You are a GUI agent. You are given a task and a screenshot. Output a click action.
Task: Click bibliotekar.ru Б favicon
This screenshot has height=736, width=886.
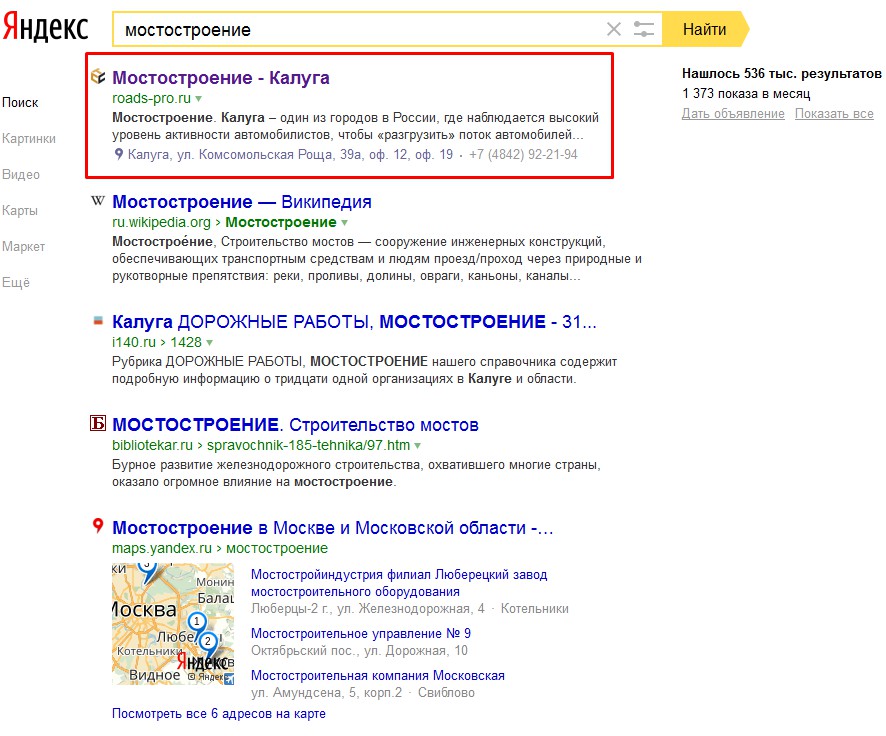pos(98,423)
